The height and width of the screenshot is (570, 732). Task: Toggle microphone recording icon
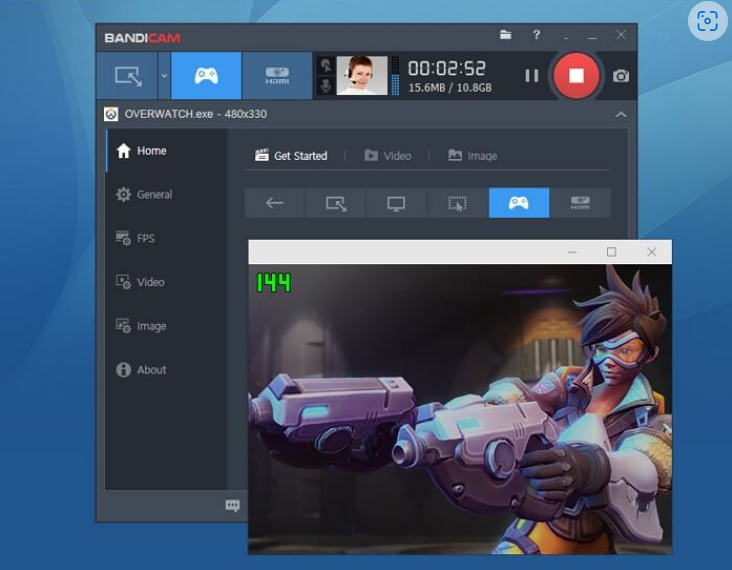pyautogui.click(x=326, y=85)
